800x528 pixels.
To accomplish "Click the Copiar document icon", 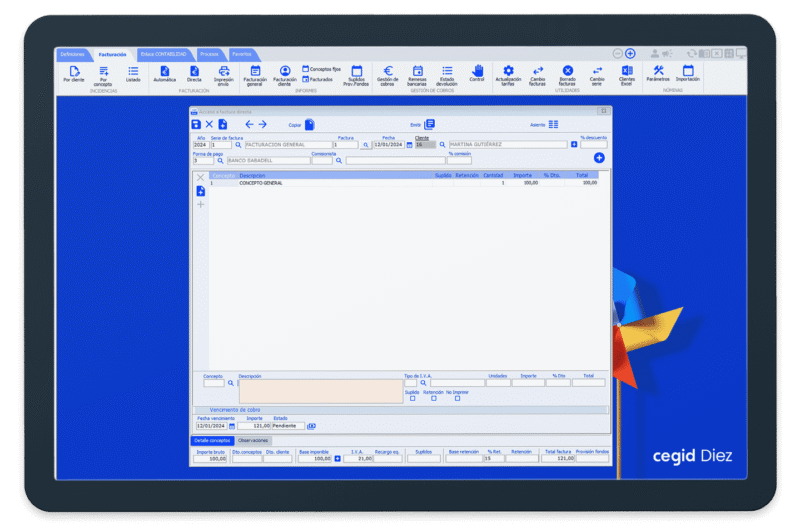I will pos(310,125).
